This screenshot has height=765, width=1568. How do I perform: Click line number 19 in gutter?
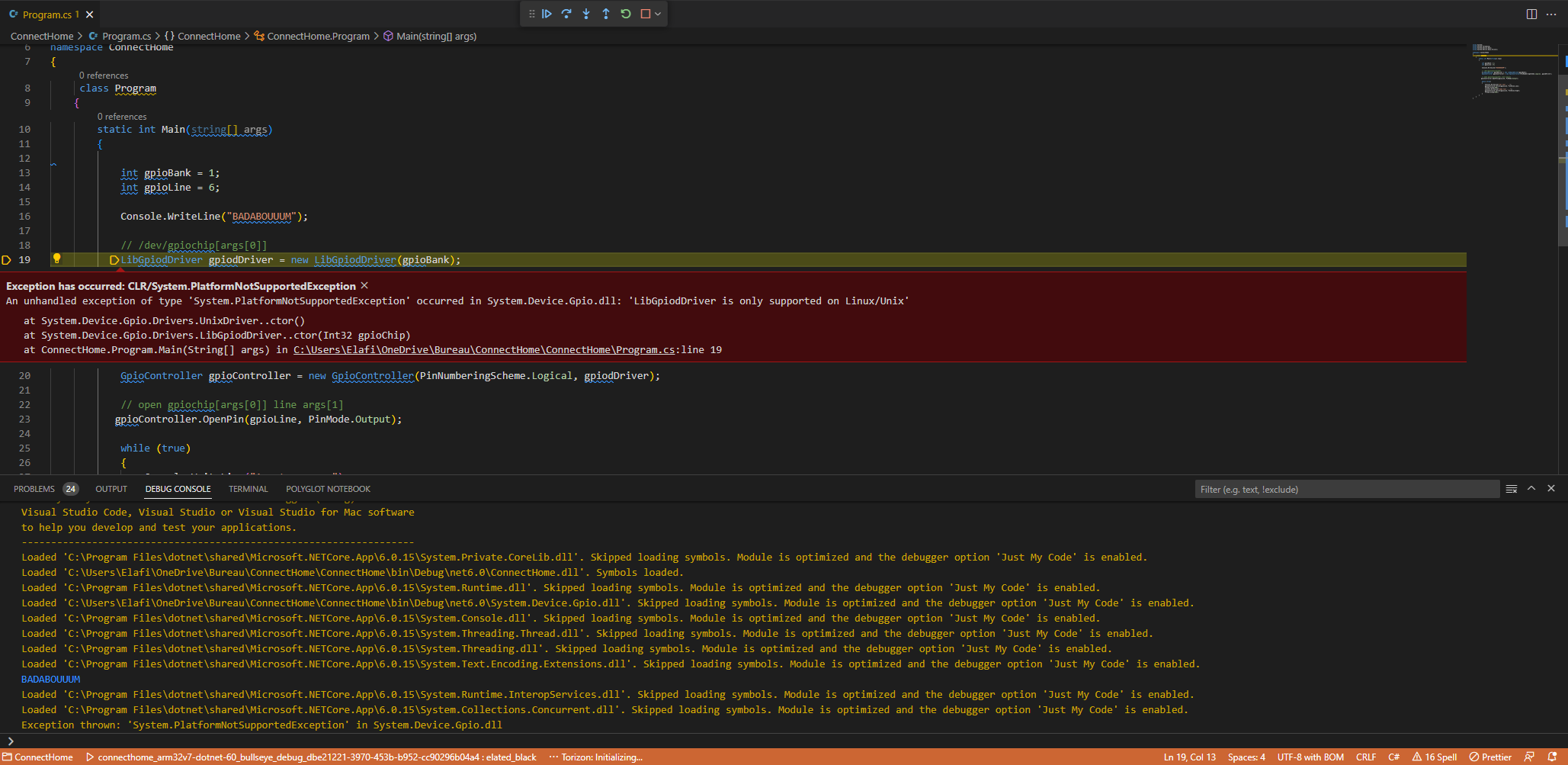24,260
